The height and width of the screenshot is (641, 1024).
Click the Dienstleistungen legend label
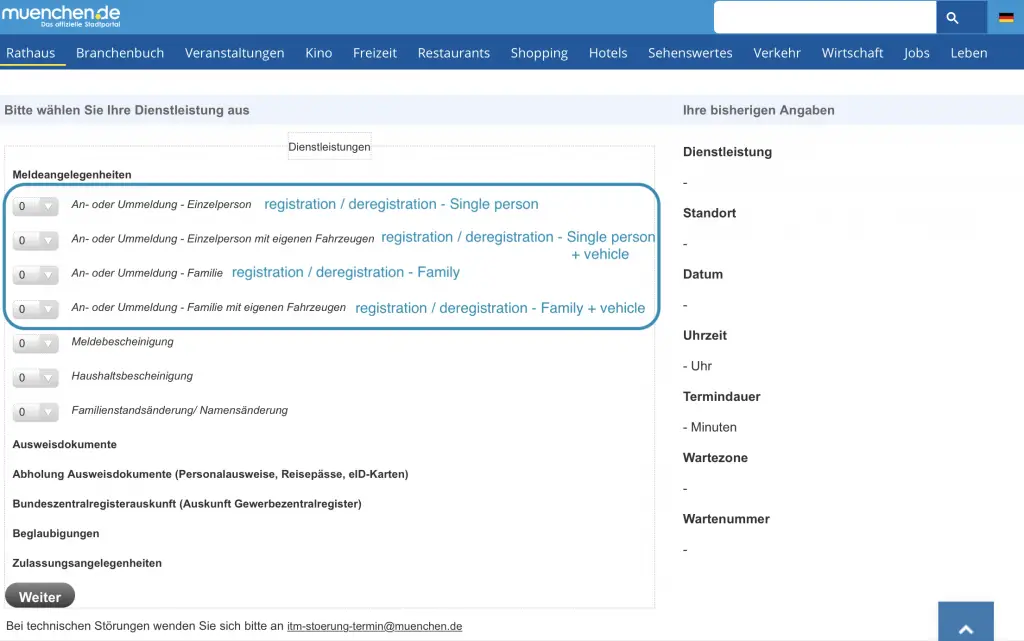pos(329,147)
